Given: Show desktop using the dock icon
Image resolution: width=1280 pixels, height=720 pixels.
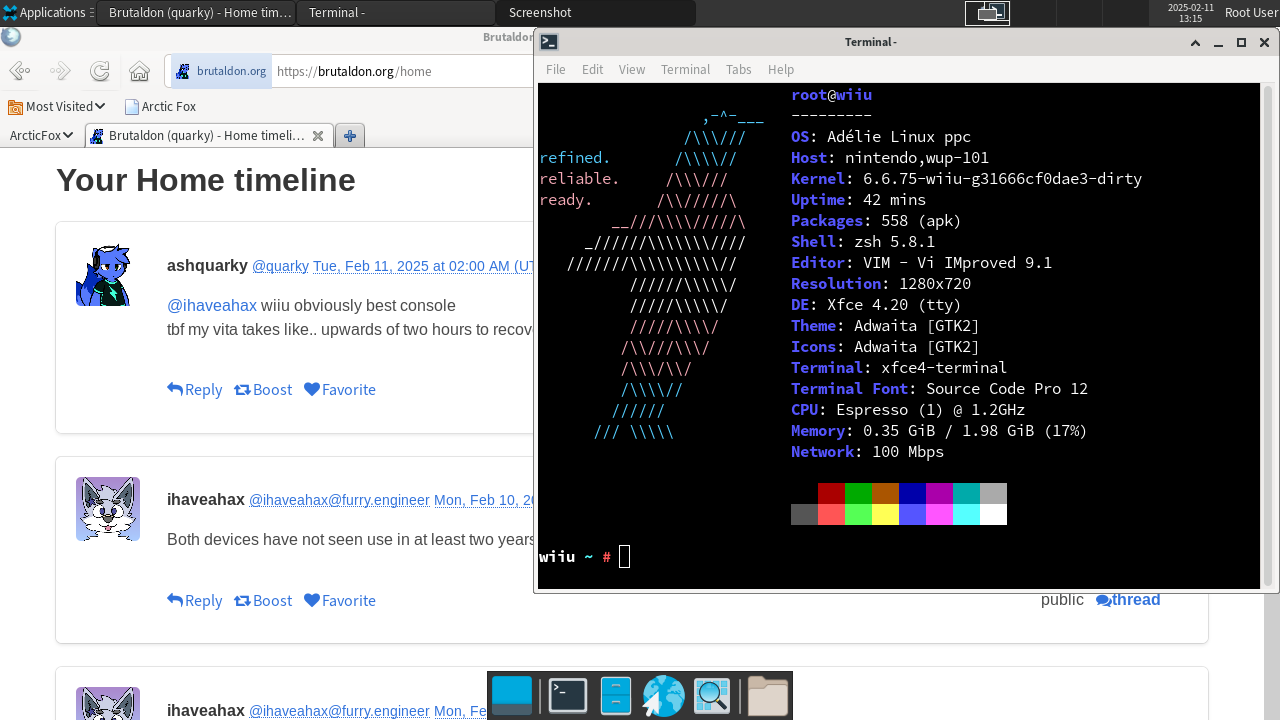Looking at the screenshot, I should click(512, 696).
